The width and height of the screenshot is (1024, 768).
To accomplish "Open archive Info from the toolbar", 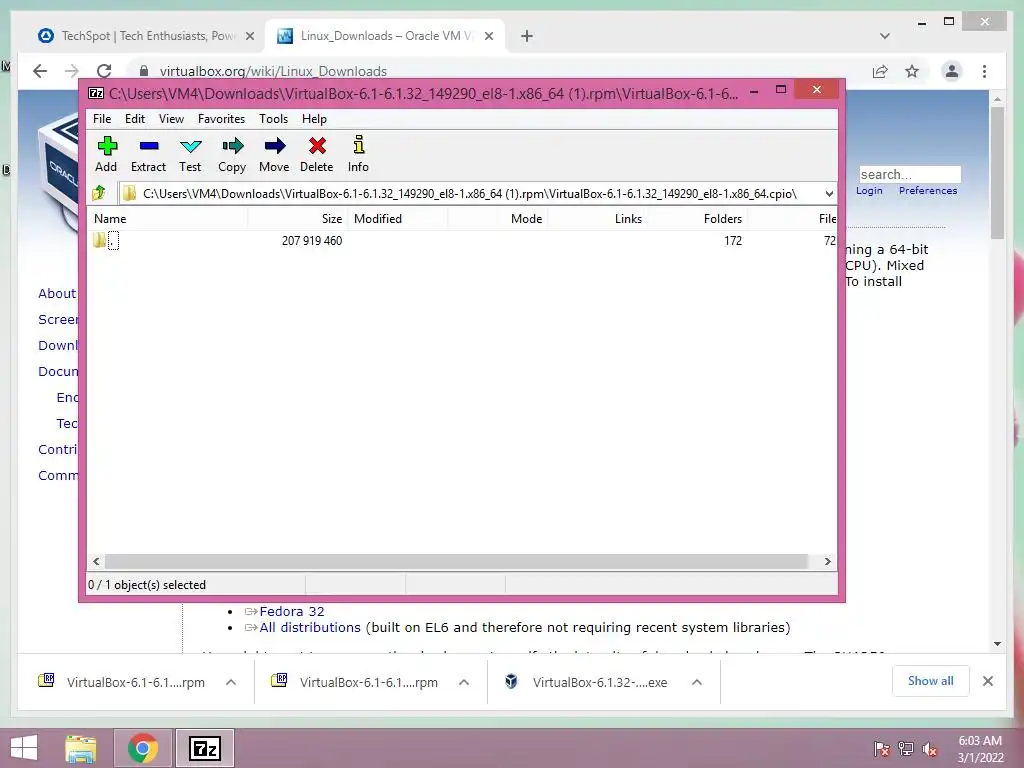I will pyautogui.click(x=358, y=154).
